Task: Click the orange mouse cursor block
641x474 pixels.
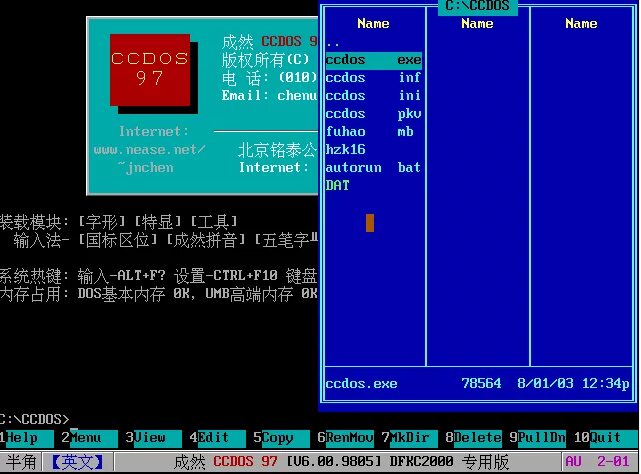Action: [370, 223]
